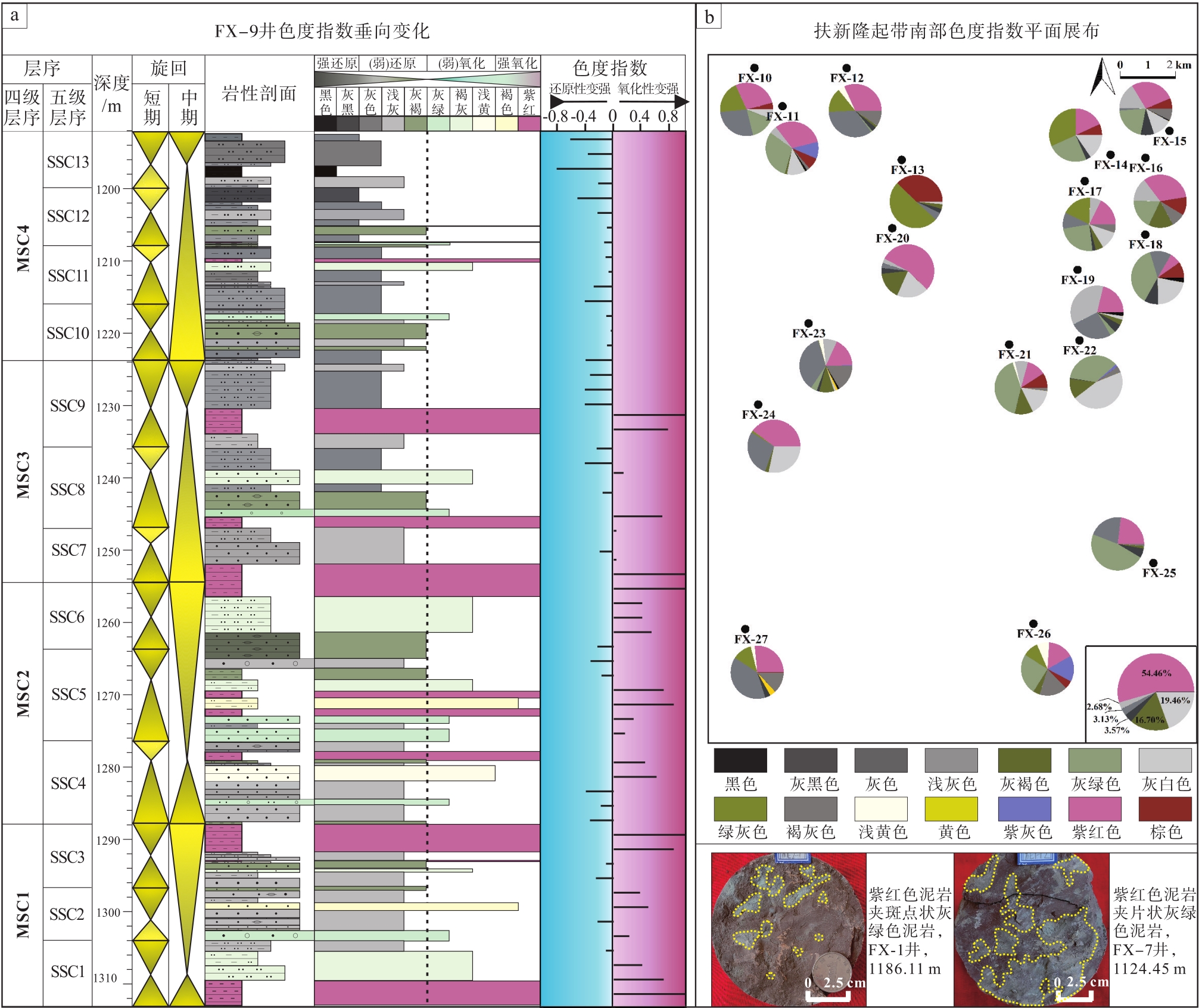Click the purple-red (紫红色) legend swatch

1094,810
